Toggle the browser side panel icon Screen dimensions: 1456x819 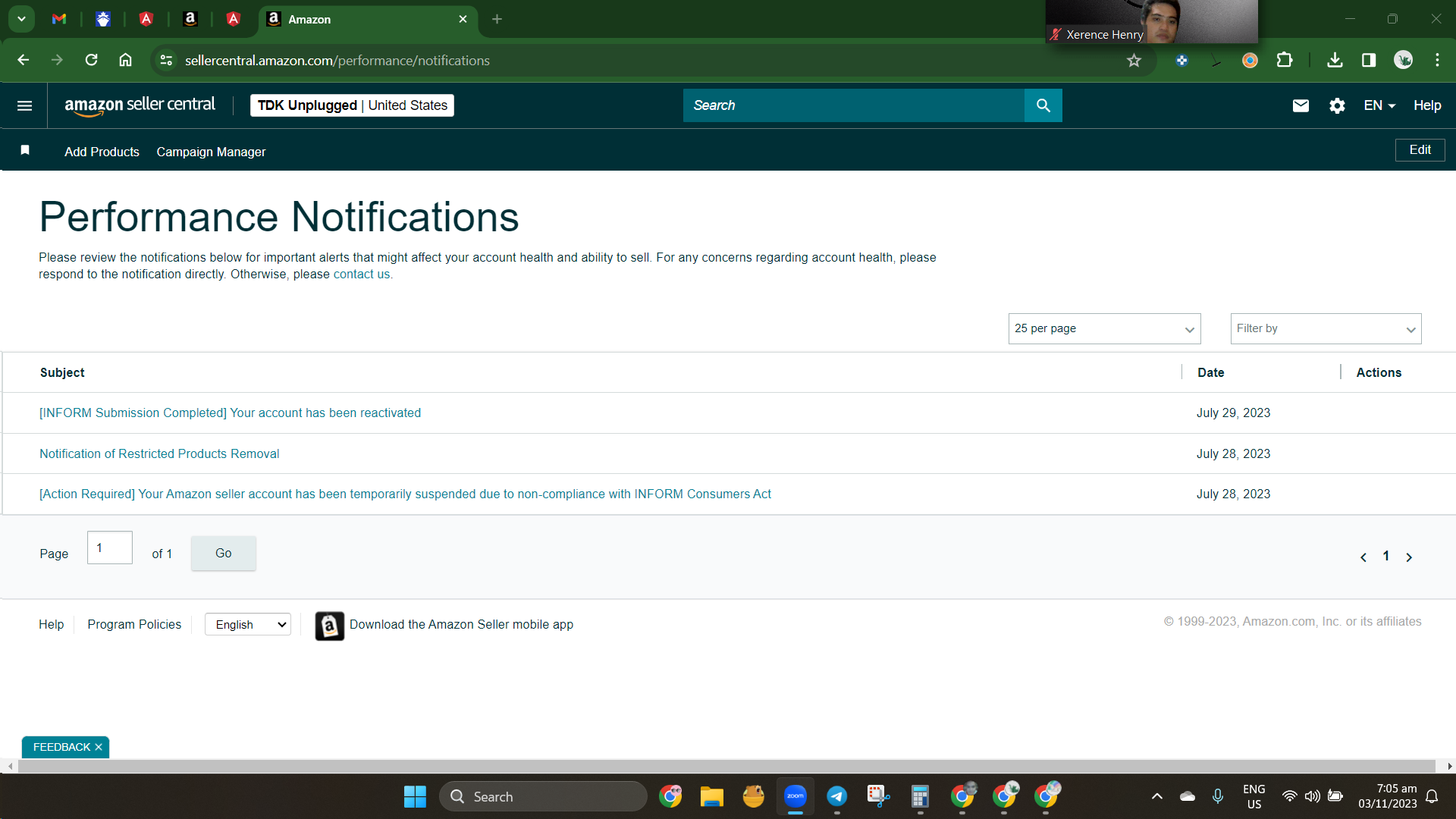coord(1369,60)
